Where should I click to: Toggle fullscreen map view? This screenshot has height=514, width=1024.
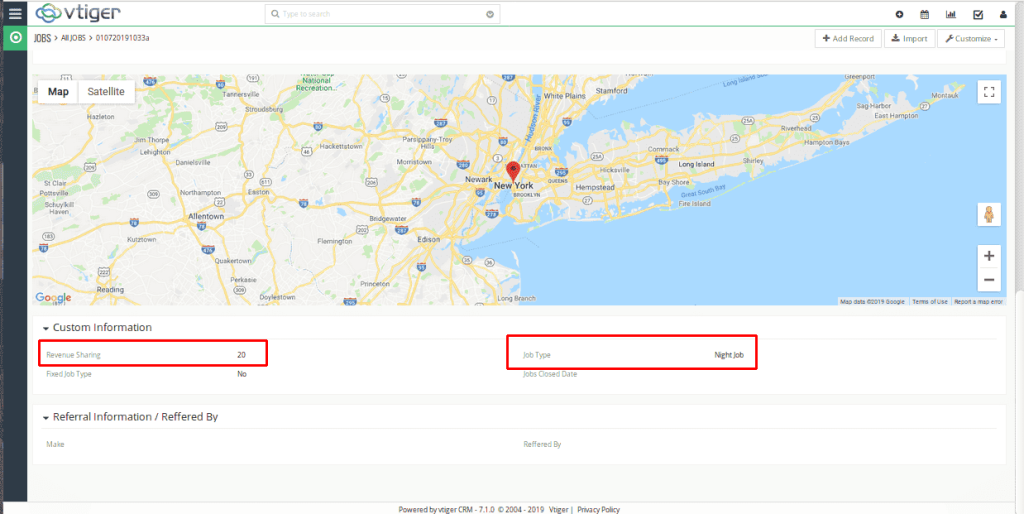(988, 92)
